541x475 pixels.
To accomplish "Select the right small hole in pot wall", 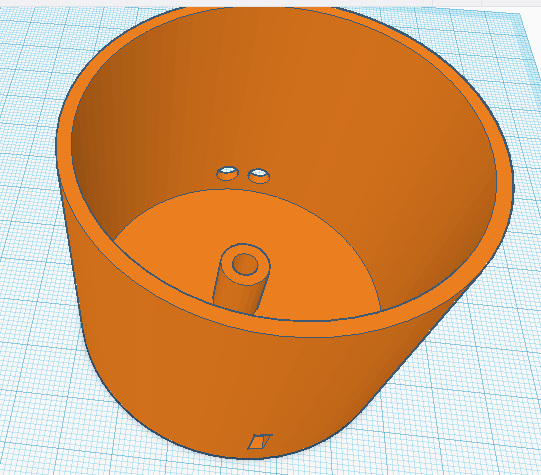I will [259, 176].
